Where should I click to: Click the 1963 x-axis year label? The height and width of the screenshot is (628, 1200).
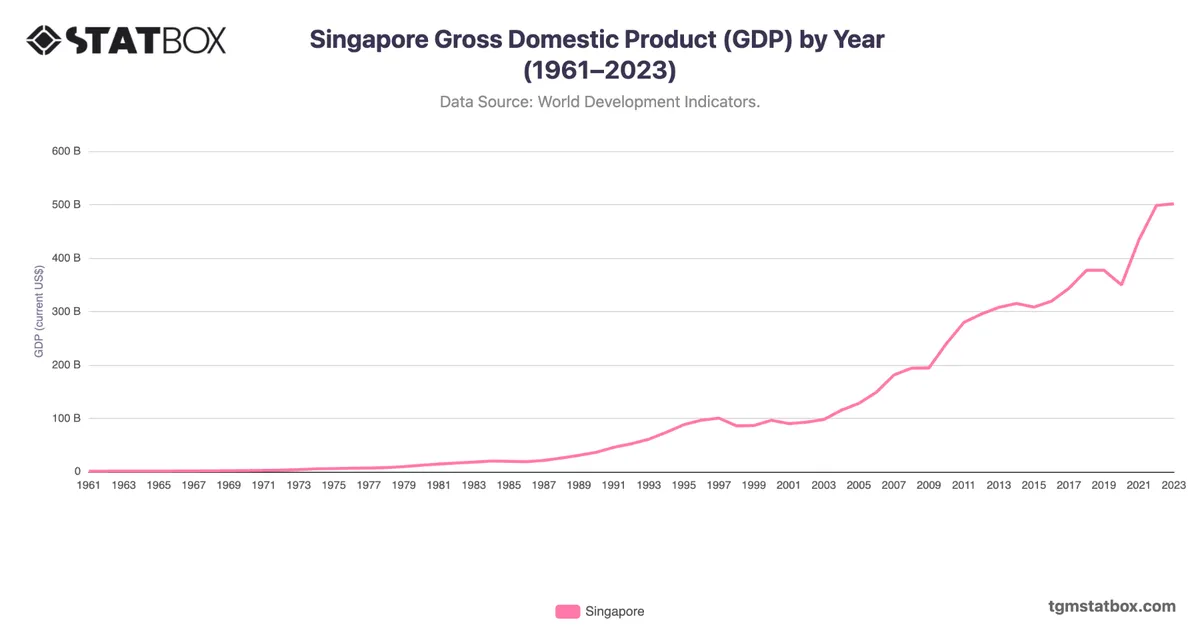124,485
